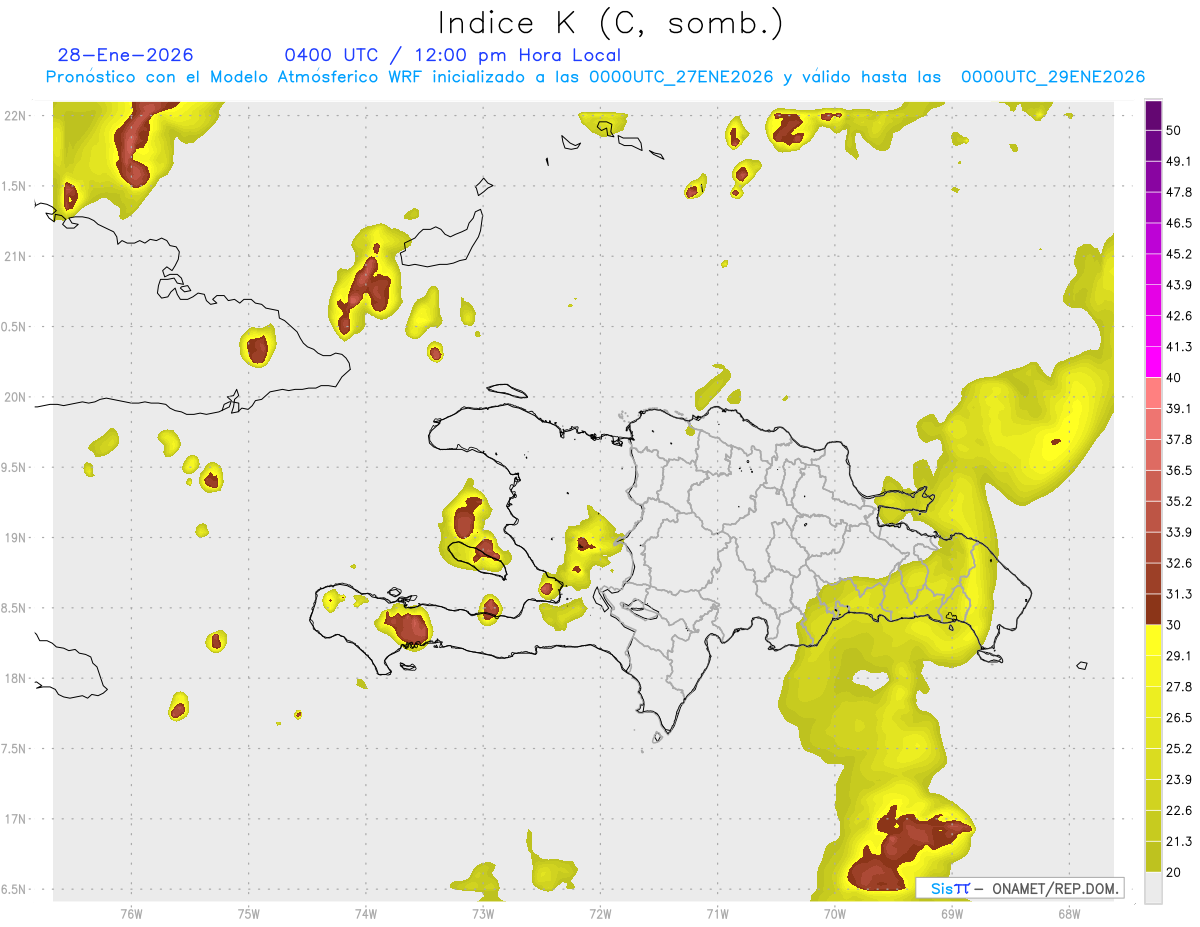Click the '72W' longitude label

pos(600,914)
